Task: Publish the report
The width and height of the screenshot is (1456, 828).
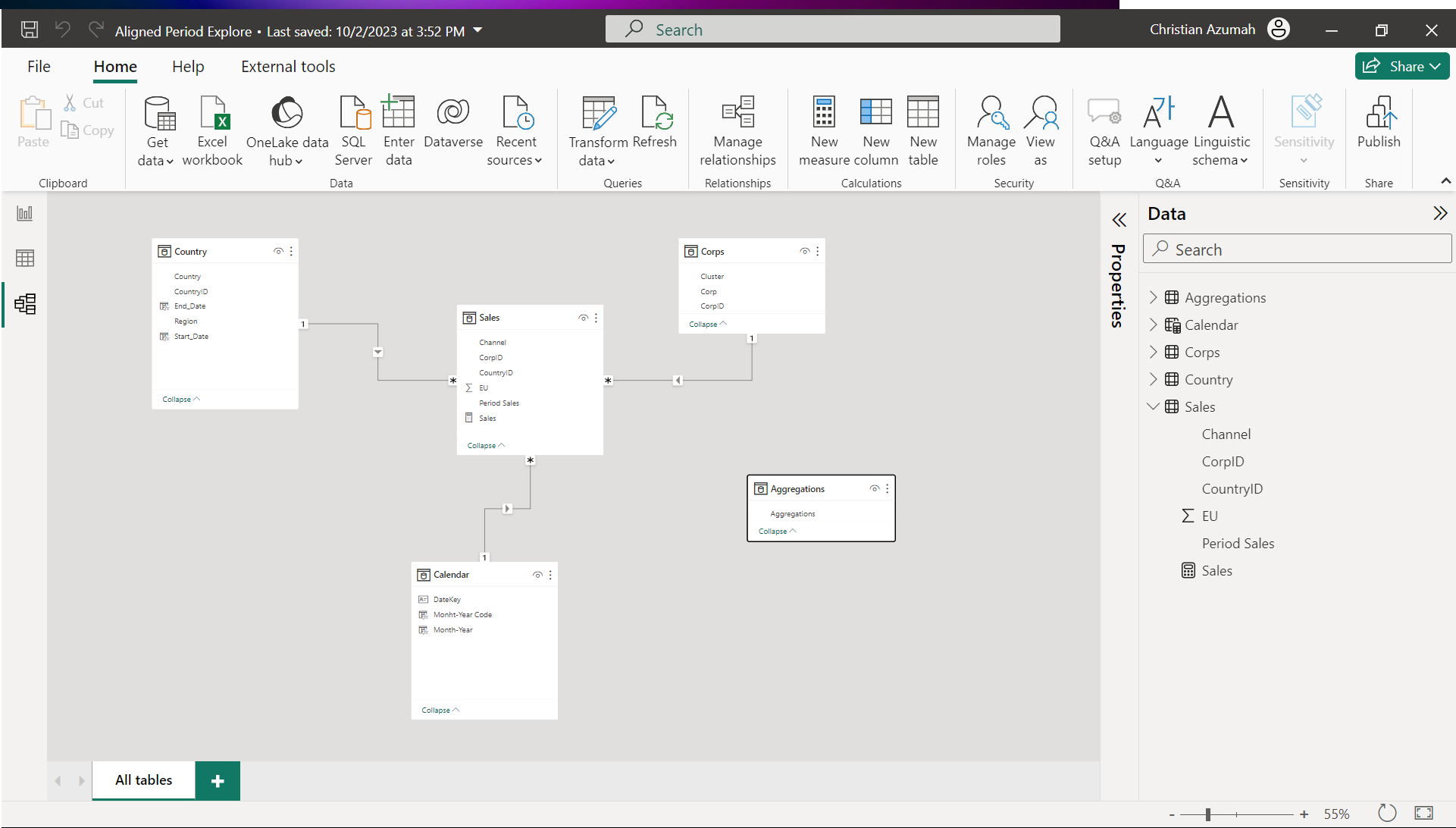Action: [1379, 123]
